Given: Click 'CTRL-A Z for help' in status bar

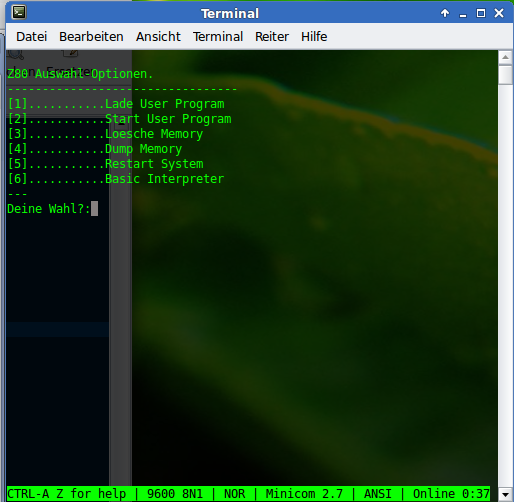Looking at the screenshot, I should (x=67, y=494).
